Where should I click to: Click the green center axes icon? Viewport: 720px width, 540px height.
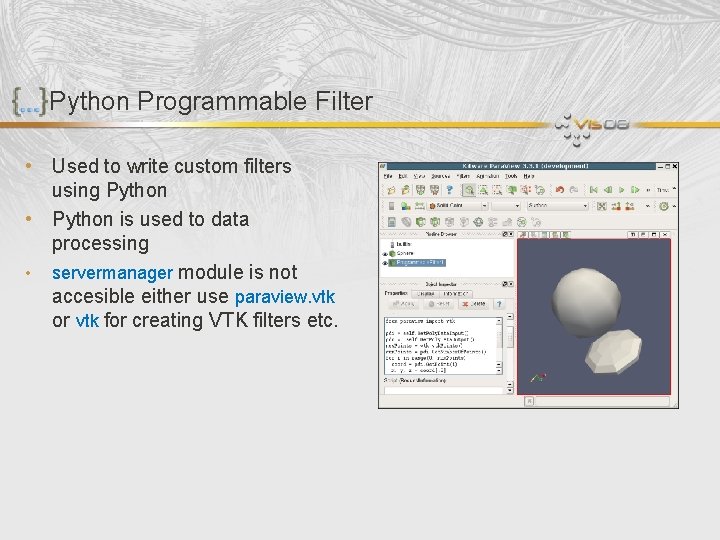(664, 206)
